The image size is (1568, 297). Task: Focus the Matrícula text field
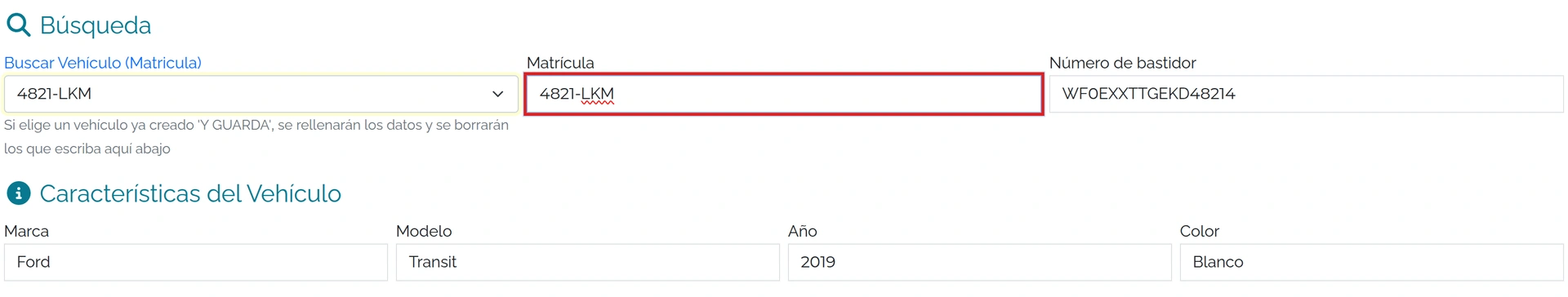(784, 94)
